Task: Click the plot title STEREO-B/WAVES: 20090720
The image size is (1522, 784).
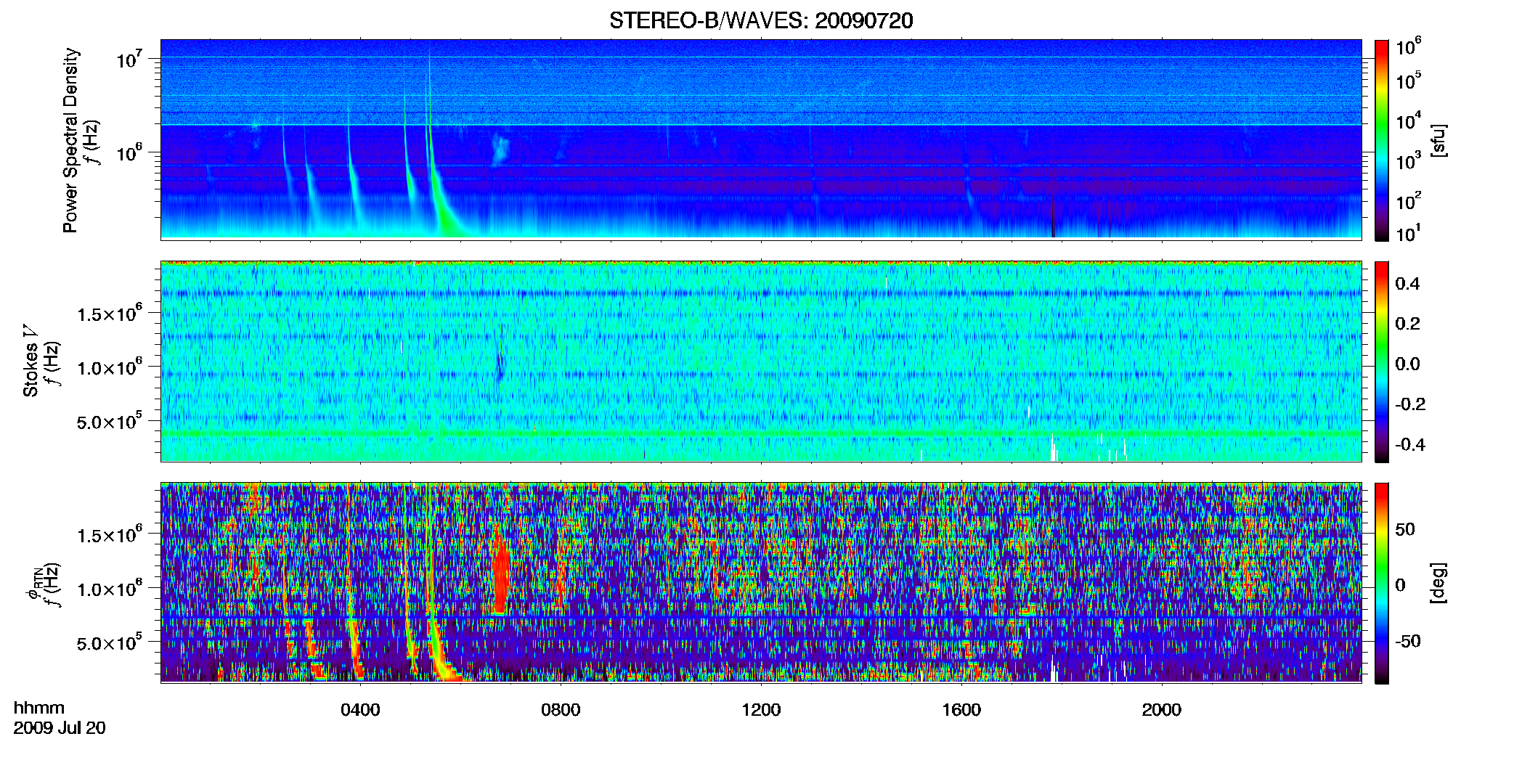Action: click(x=761, y=20)
